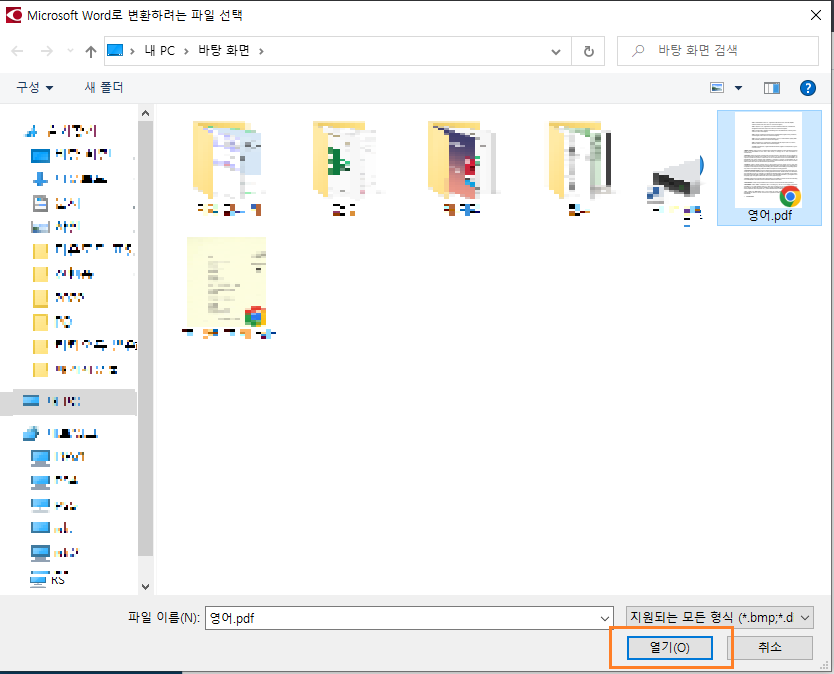Image resolution: width=834 pixels, height=674 pixels.
Task: Toggle the preview pane
Action: pos(772,88)
